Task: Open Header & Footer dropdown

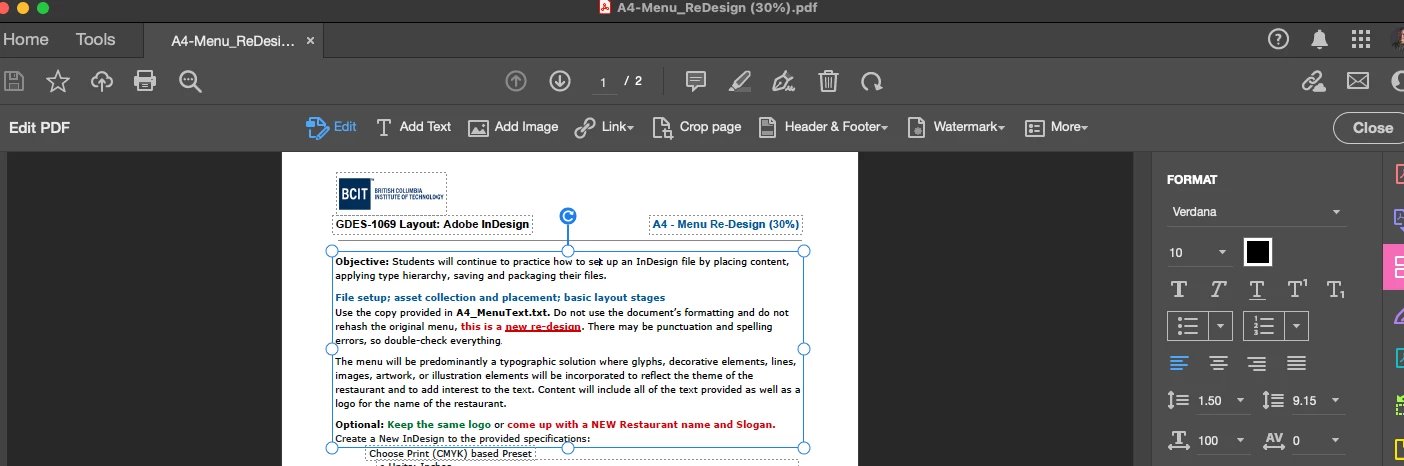Action: (823, 127)
